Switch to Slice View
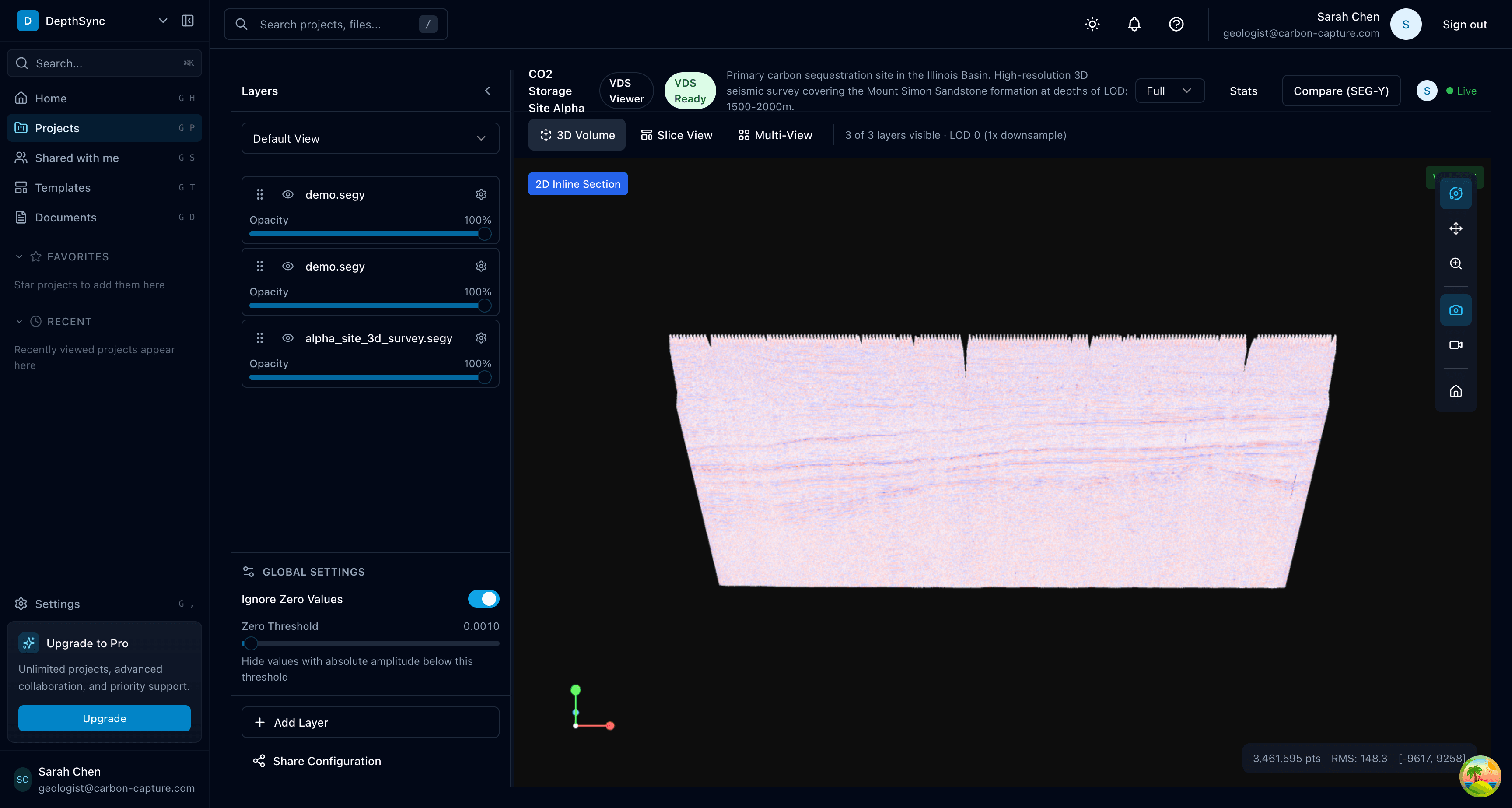The height and width of the screenshot is (808, 1512). [676, 134]
